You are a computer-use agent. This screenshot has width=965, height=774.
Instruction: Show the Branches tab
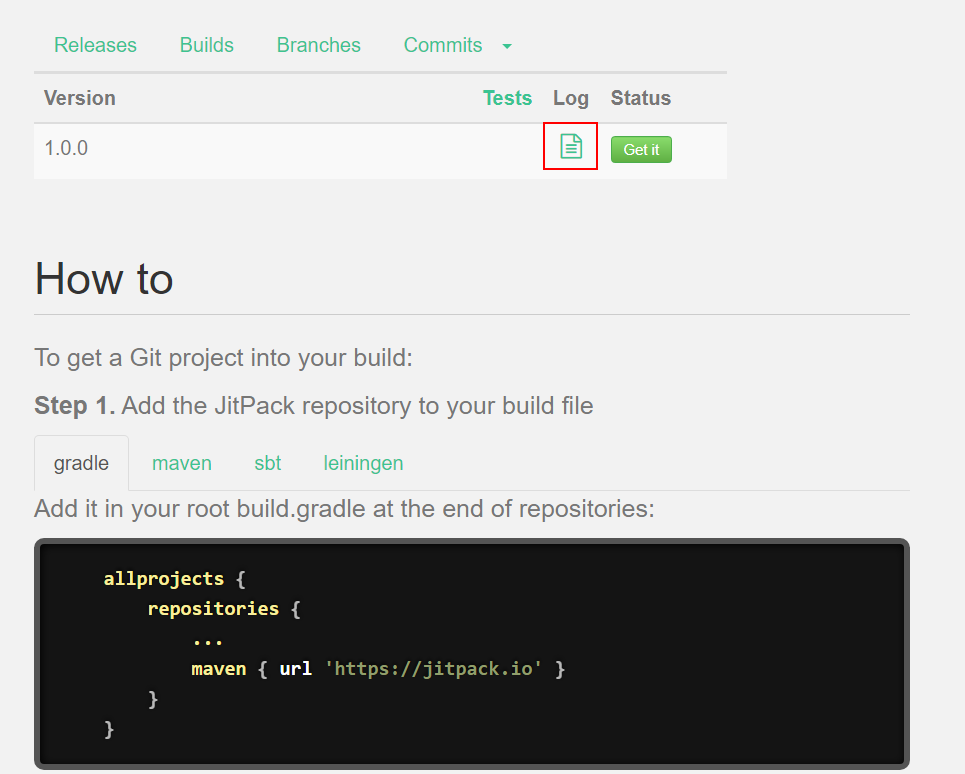[319, 45]
